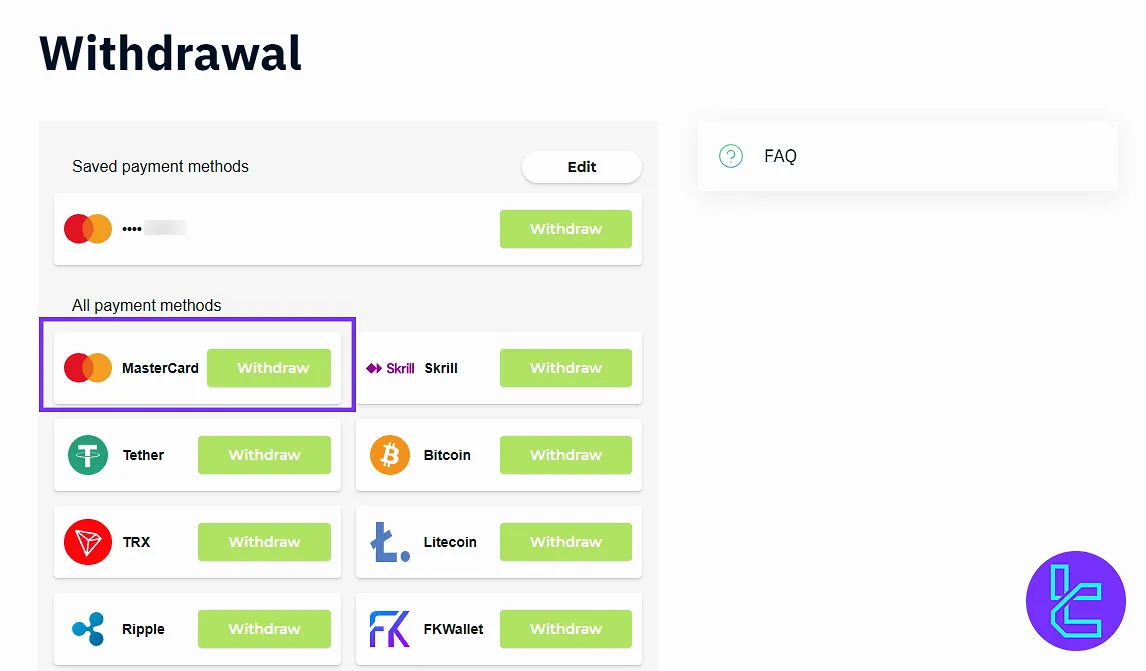Withdraw via Skrill
The image size is (1146, 671).
point(566,368)
